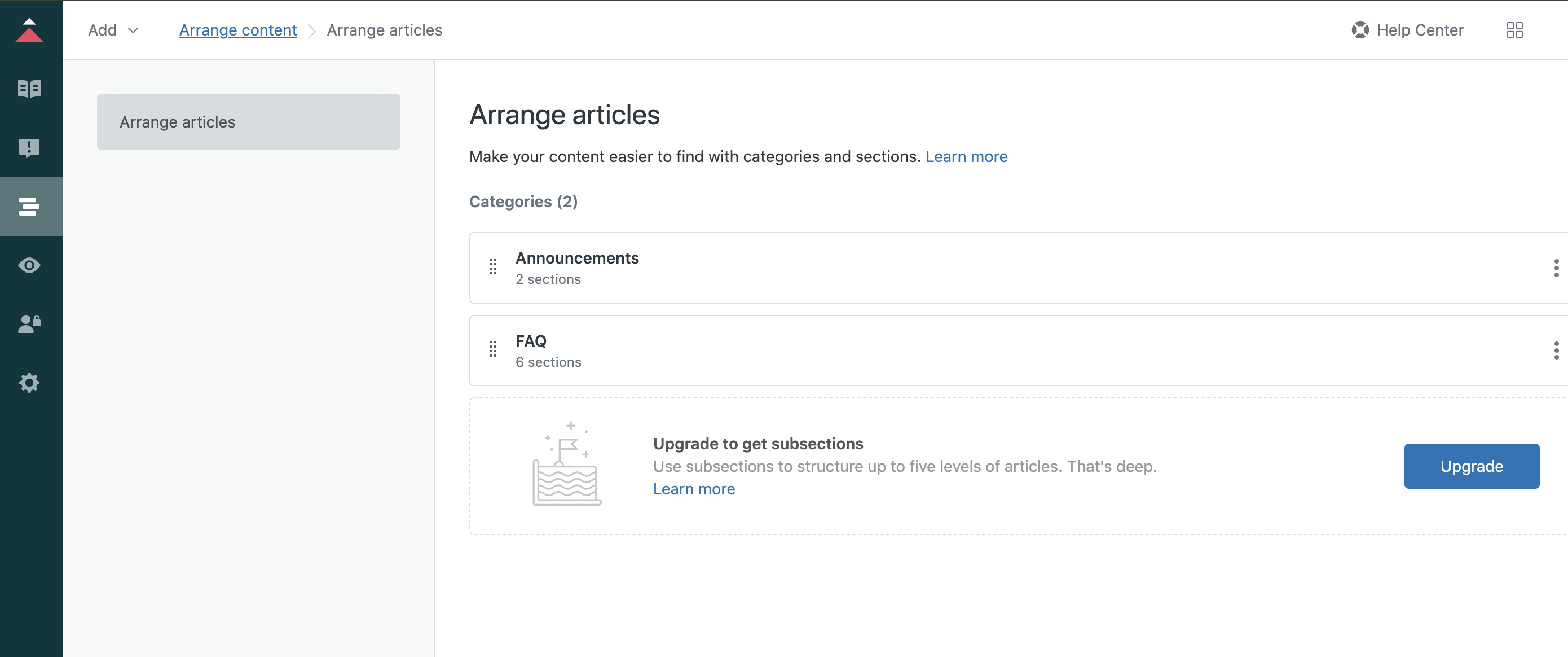Go to Arrange content breadcrumb
This screenshot has width=1568, height=657.
[x=238, y=30]
